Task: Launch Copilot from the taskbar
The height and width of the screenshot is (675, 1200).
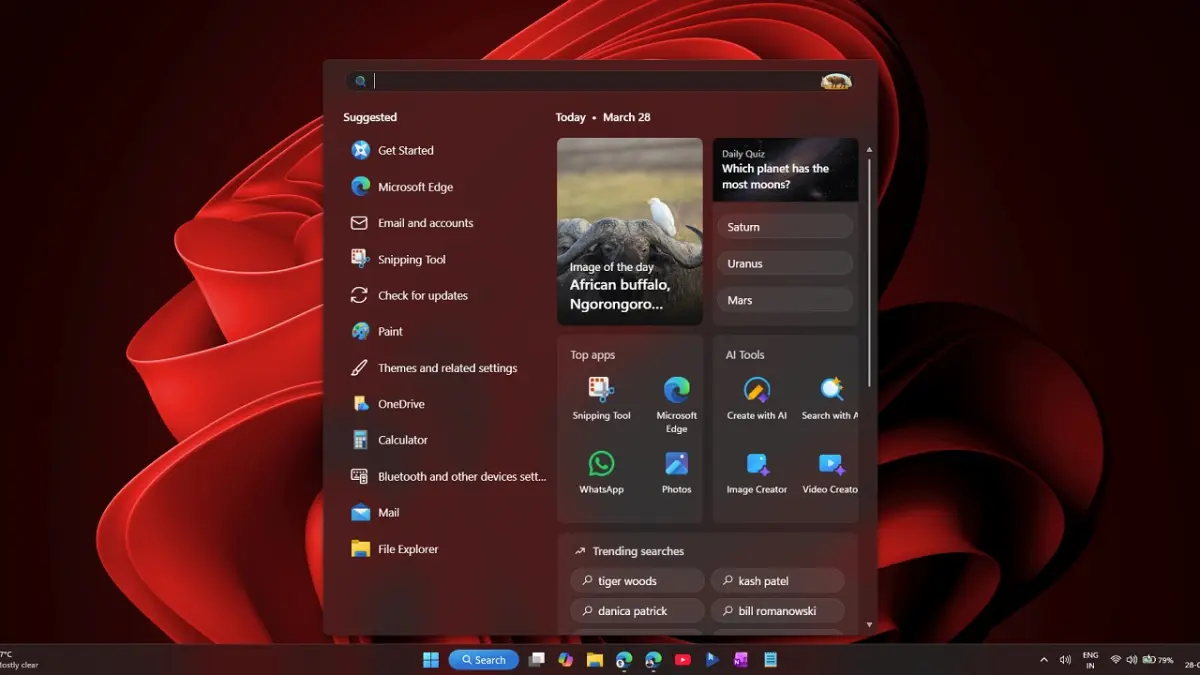Action: (x=565, y=659)
